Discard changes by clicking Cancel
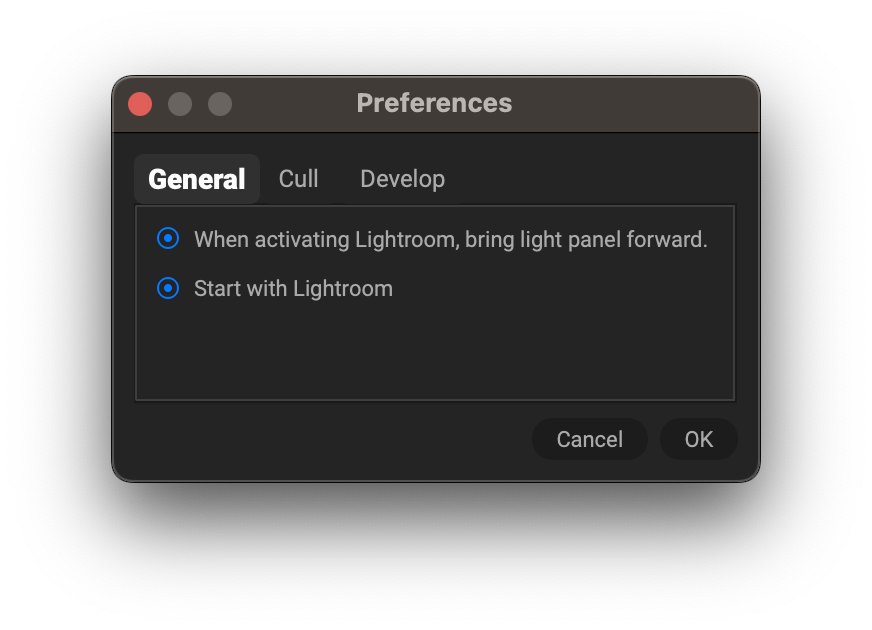872x630 pixels. pos(589,439)
